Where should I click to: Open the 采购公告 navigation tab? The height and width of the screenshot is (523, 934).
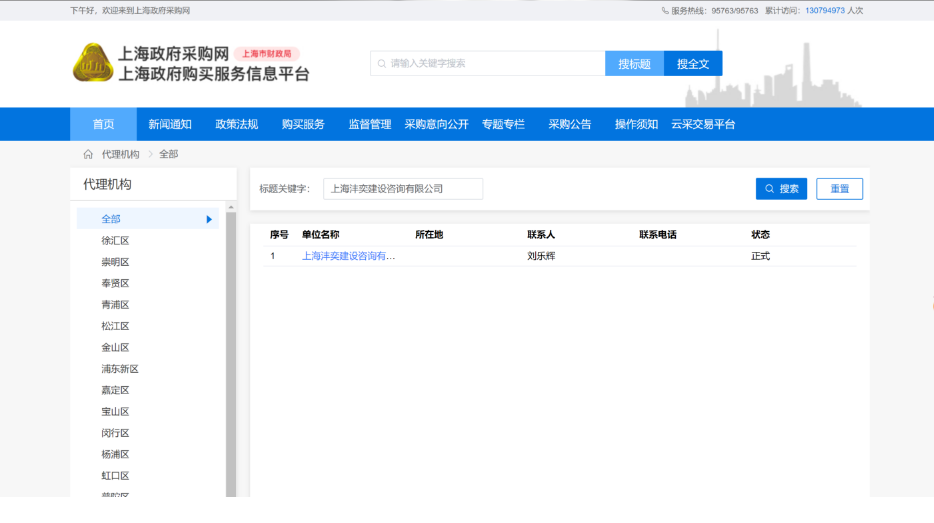[570, 124]
